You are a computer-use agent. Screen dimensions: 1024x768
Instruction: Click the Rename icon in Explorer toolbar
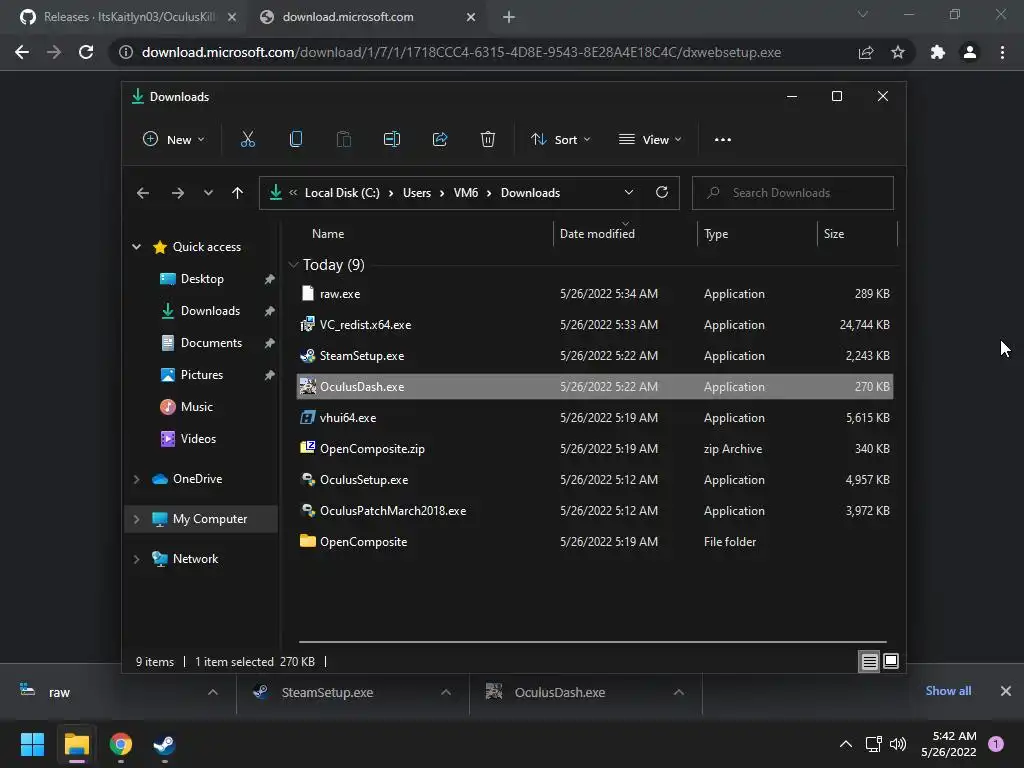click(392, 139)
